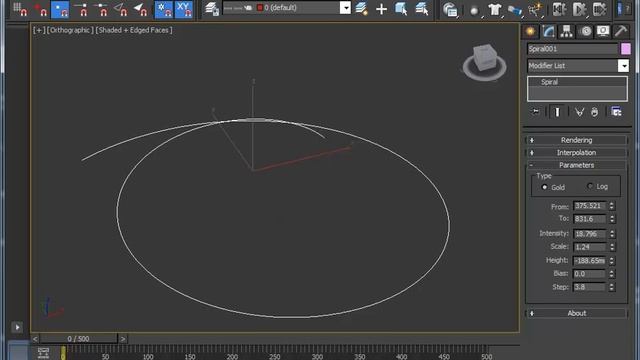The height and width of the screenshot is (360, 640).
Task: Click the Step spinner arrows
Action: (x=612, y=287)
